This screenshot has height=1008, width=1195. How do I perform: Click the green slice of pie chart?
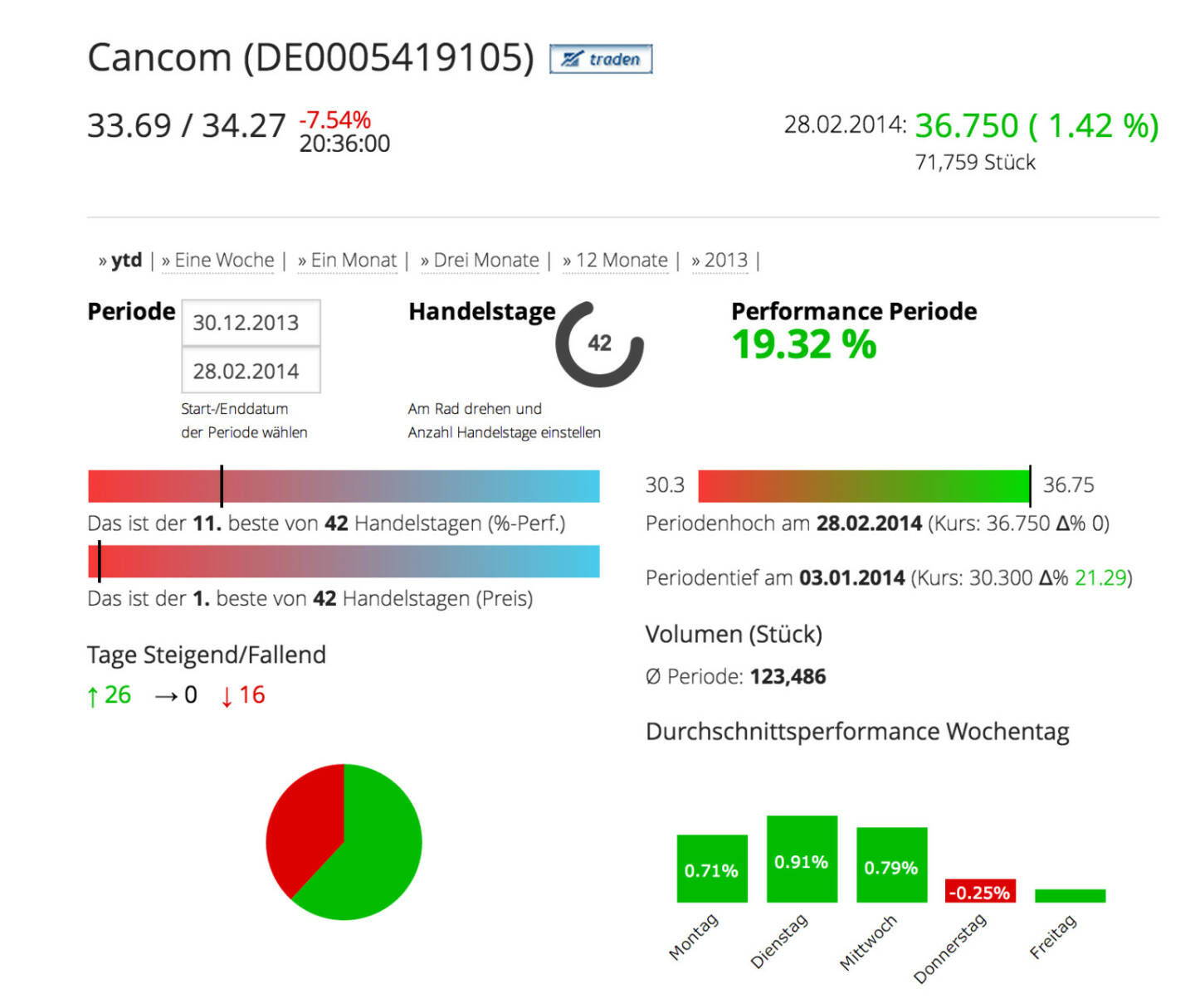coord(373,855)
